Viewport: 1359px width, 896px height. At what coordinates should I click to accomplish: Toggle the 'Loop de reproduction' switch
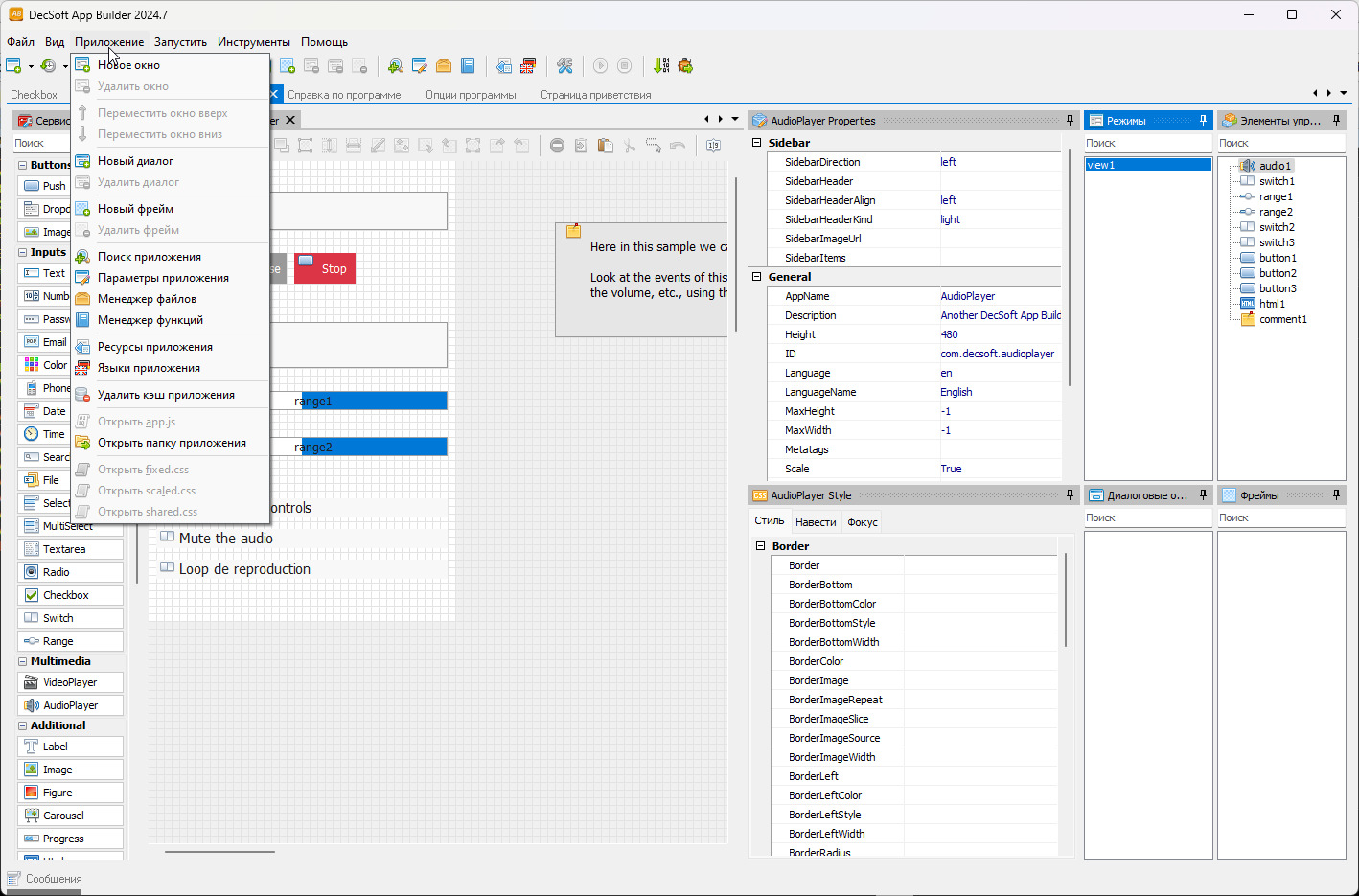167,568
